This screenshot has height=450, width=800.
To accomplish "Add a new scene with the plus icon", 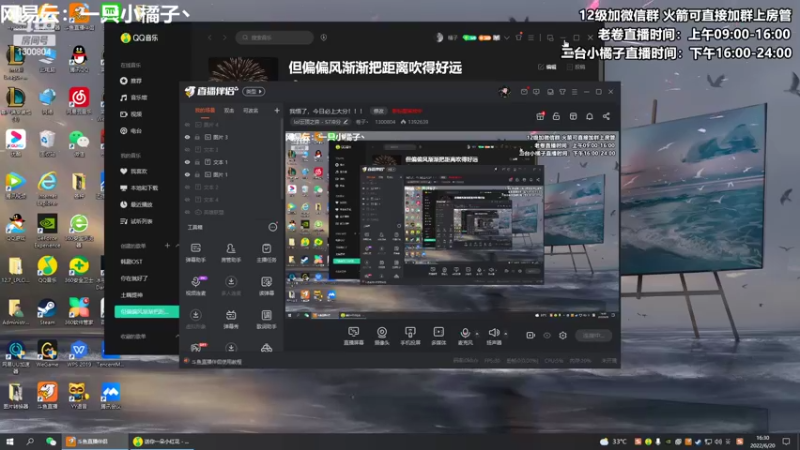I will [277, 110].
